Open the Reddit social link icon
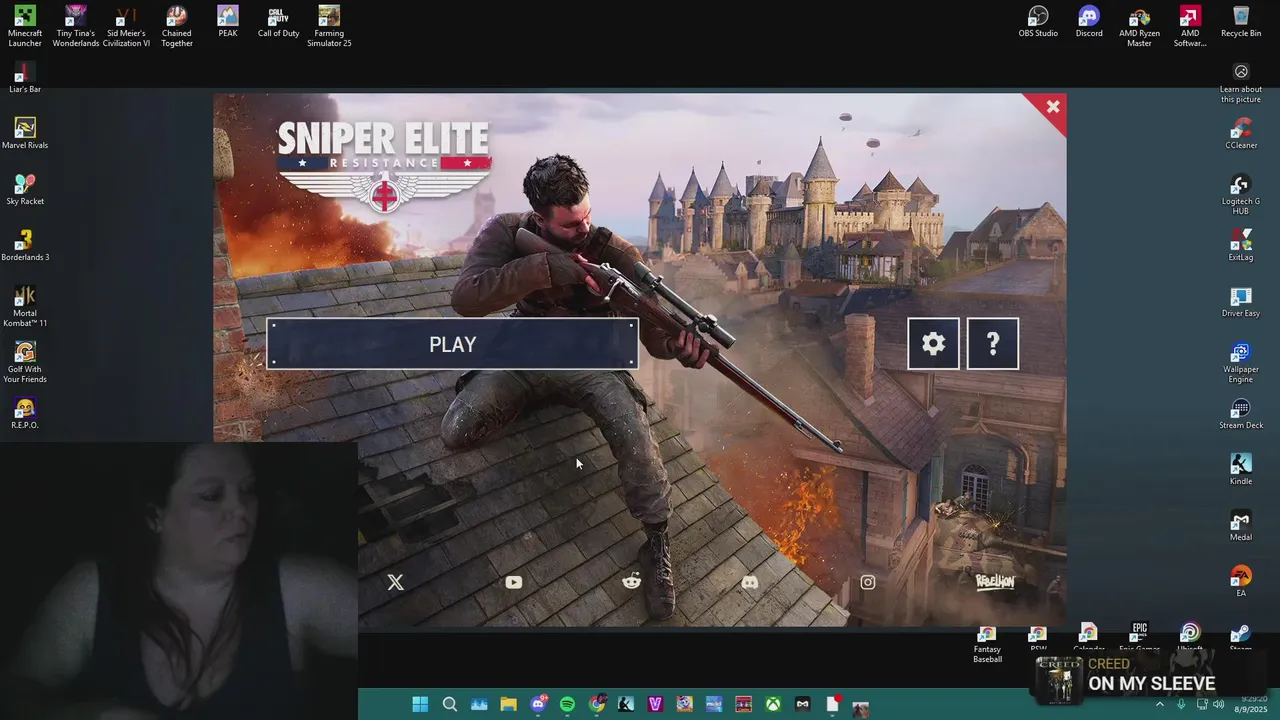Viewport: 1280px width, 720px height. [631, 582]
